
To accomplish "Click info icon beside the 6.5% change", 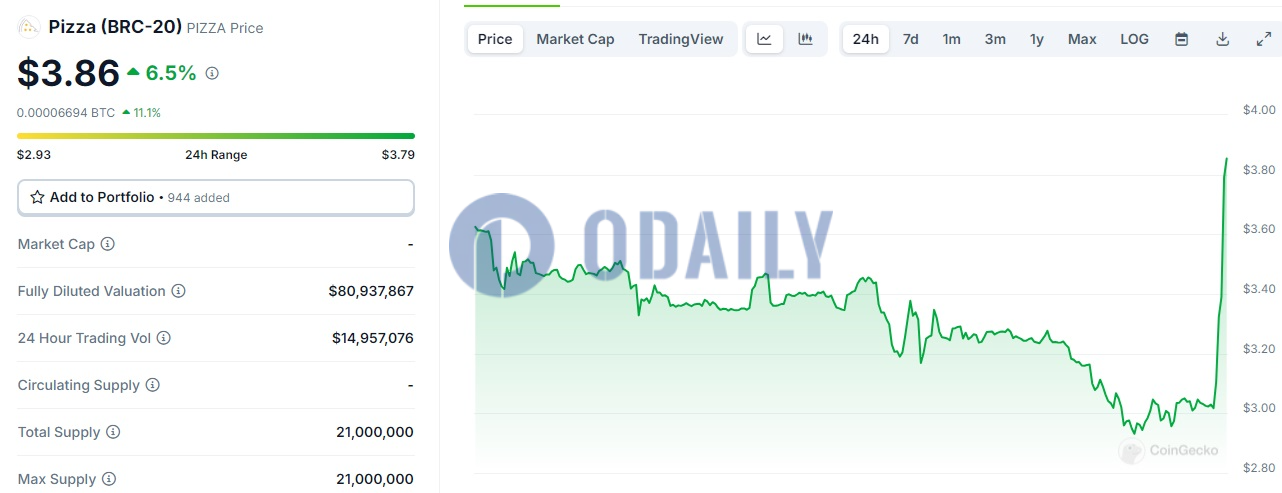I will (212, 73).
